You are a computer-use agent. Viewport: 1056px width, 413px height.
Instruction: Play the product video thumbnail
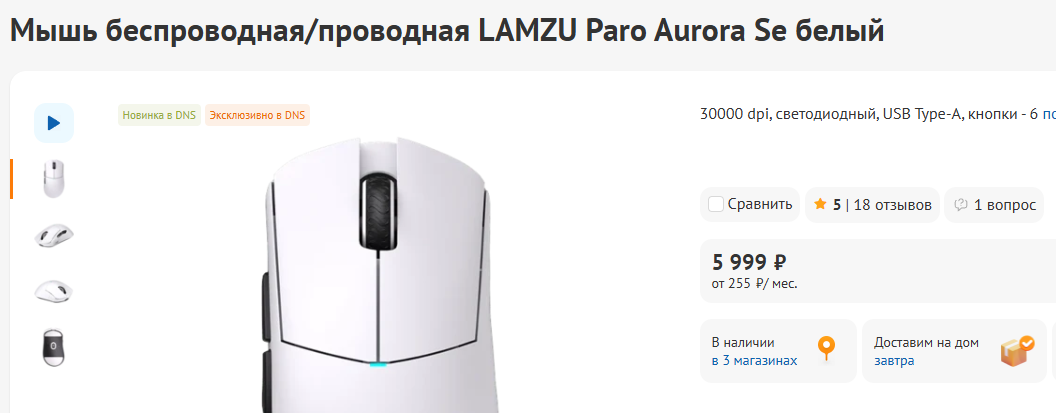(x=54, y=123)
